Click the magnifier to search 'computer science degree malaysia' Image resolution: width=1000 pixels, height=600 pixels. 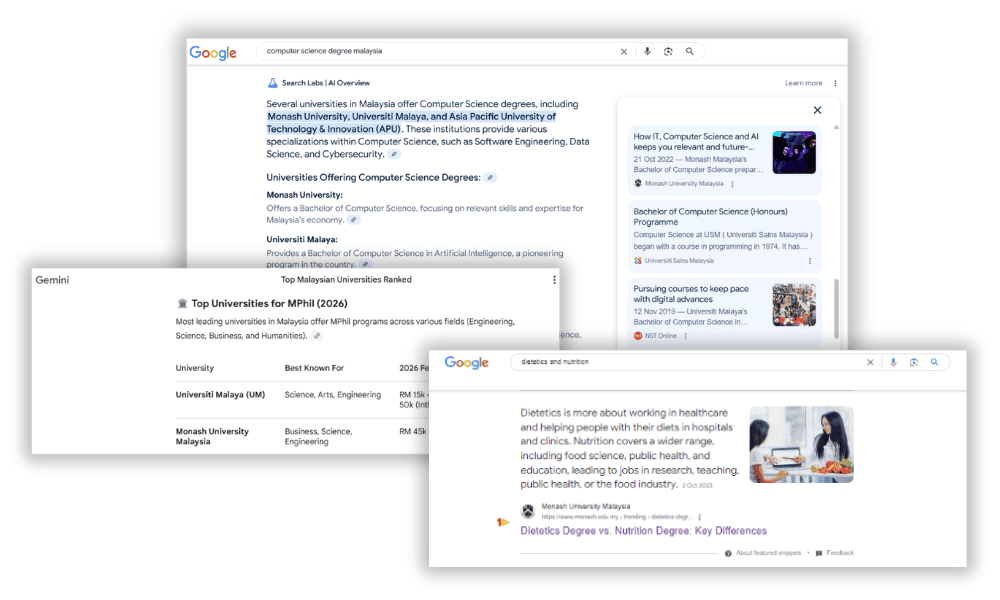point(689,51)
